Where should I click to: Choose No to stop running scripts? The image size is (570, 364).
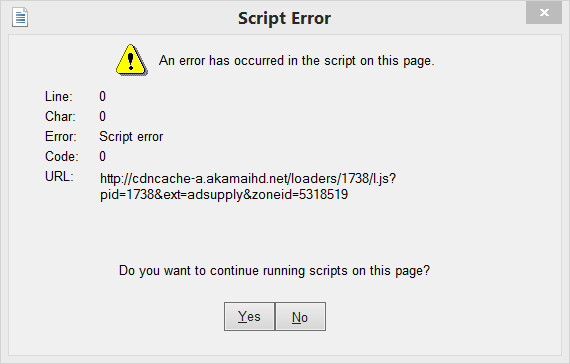coord(300,316)
